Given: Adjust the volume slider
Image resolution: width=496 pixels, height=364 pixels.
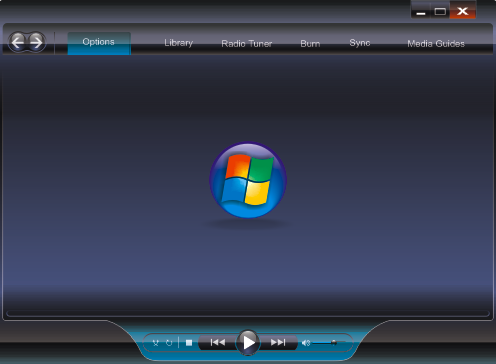Looking at the screenshot, I should click(329, 343).
